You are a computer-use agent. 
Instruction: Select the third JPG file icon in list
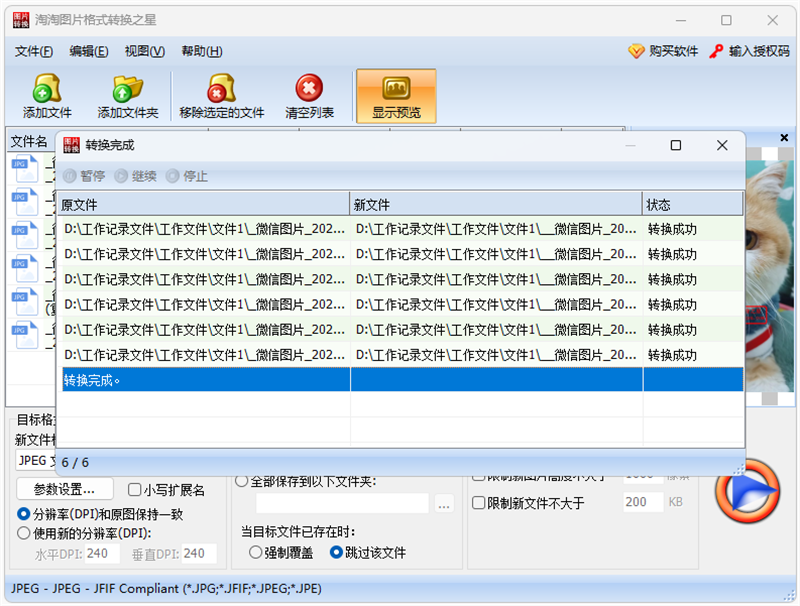tap(24, 235)
